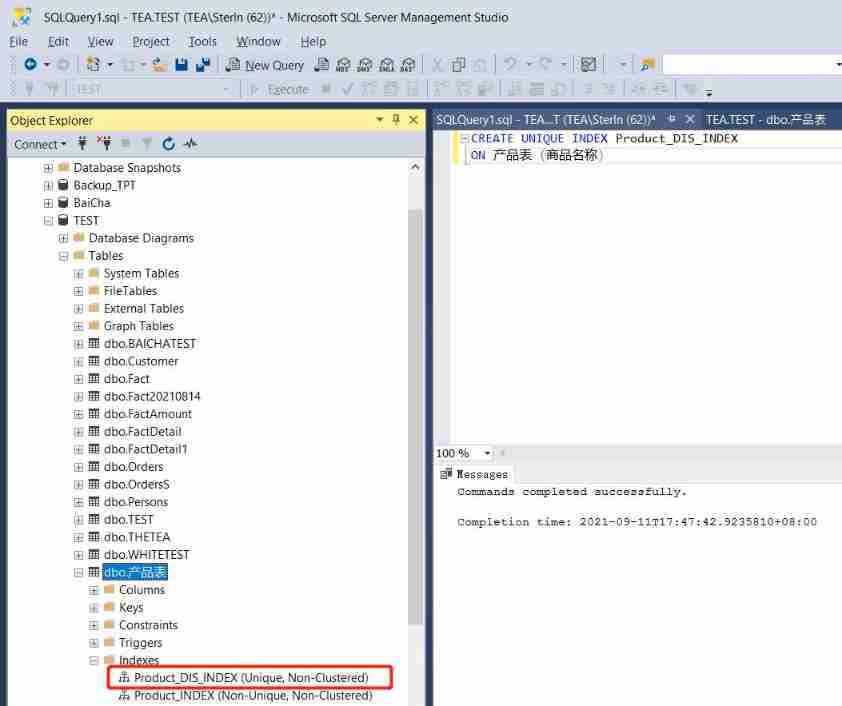Open the Tools menu

pyautogui.click(x=202, y=41)
